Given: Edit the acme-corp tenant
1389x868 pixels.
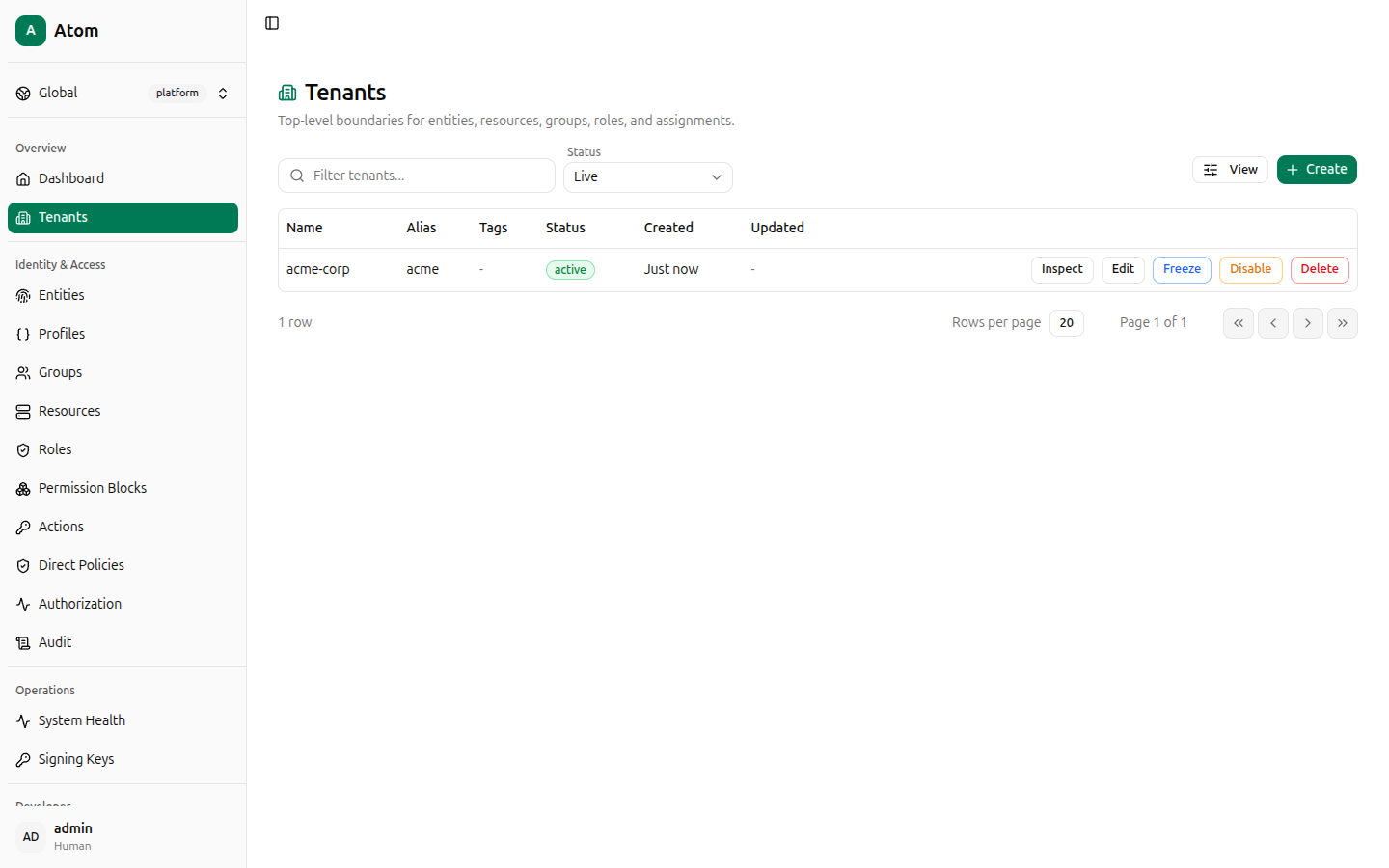Looking at the screenshot, I should coord(1123,270).
